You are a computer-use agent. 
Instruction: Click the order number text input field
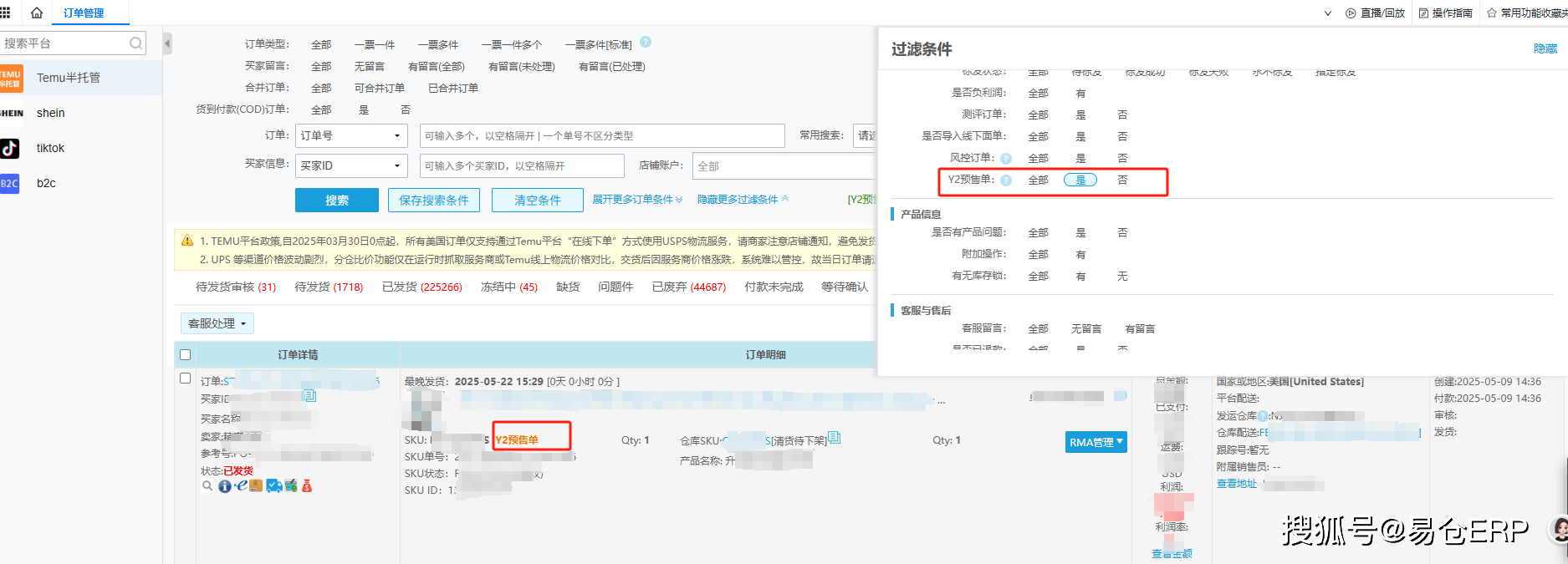[602, 136]
